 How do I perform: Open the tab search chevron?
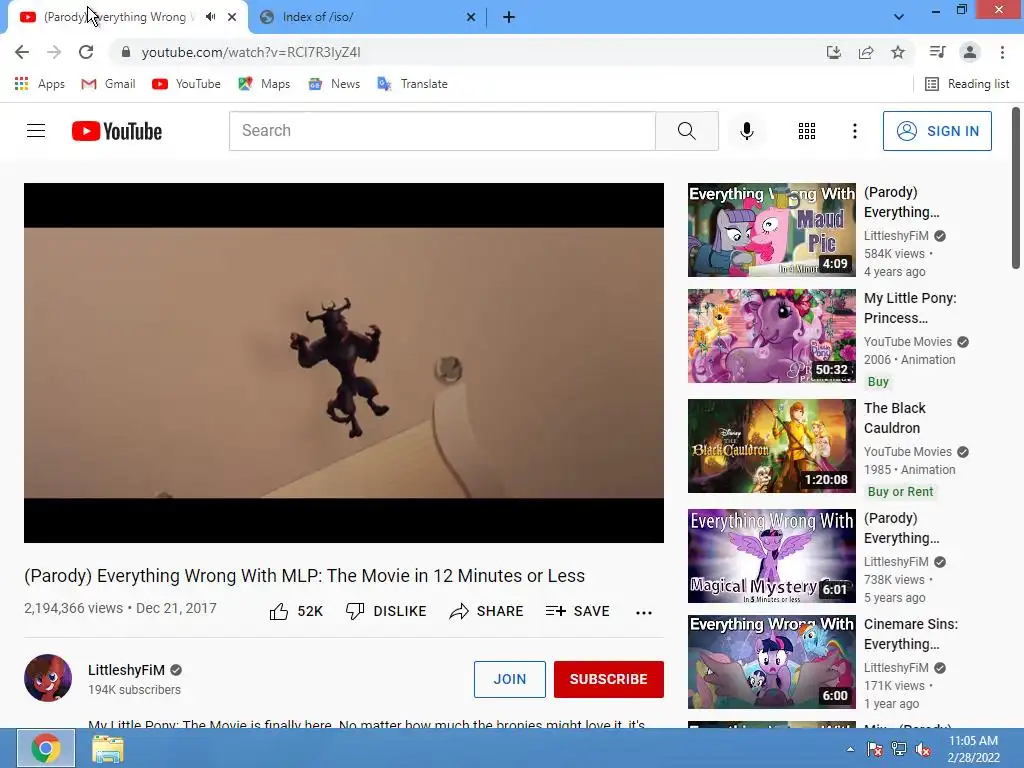(899, 17)
